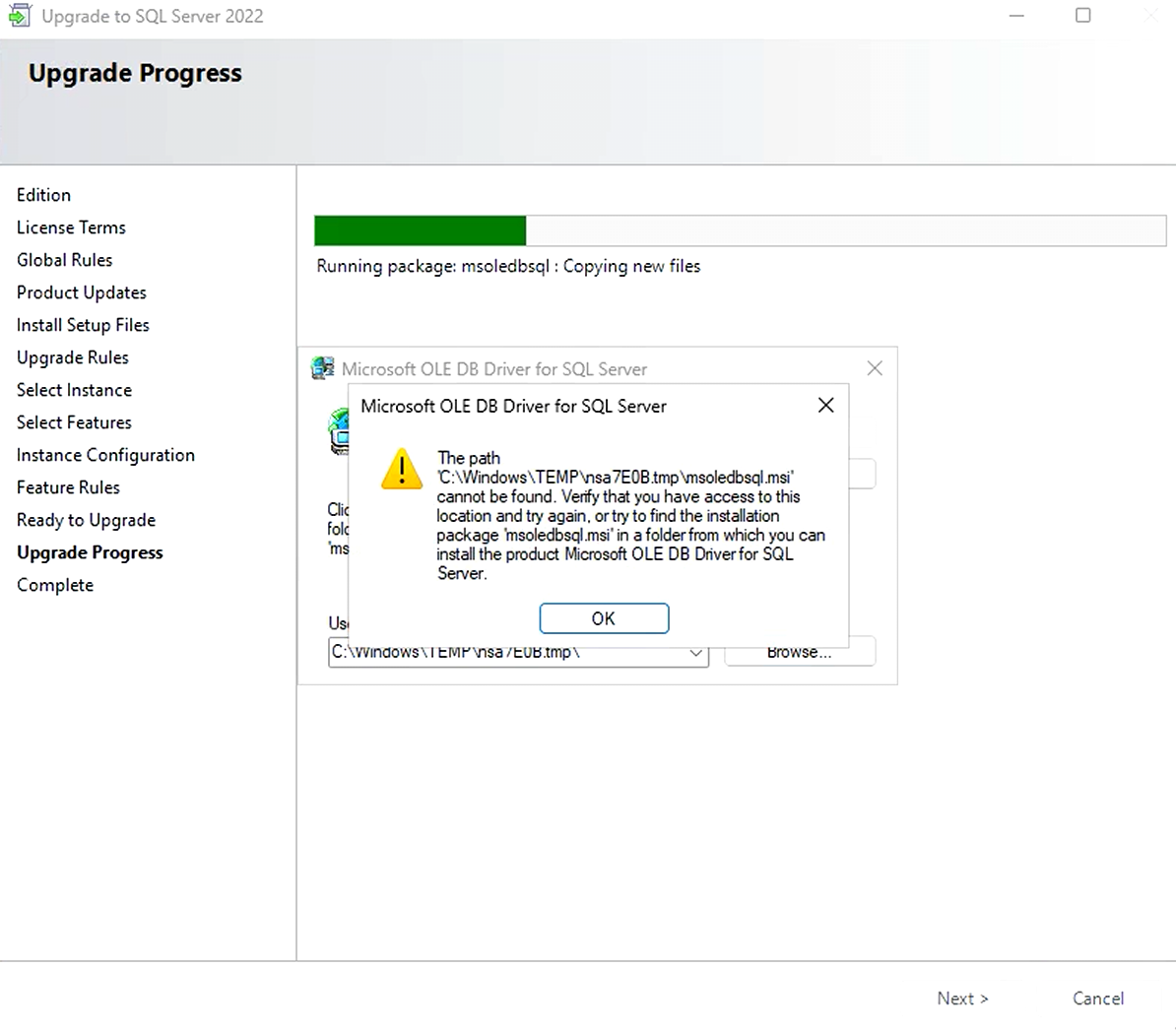Select the Instance Configuration step
The width and height of the screenshot is (1176, 1031).
click(105, 455)
